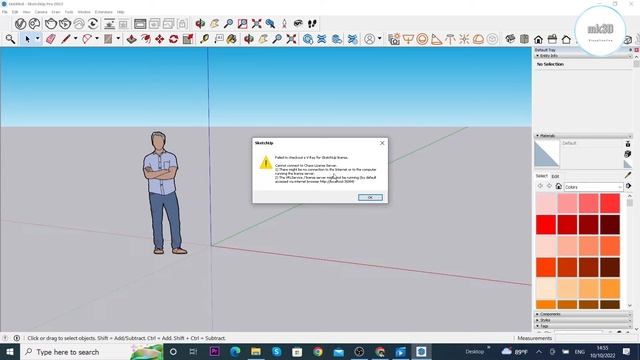This screenshot has width=640, height=360.
Task: Open File Explorer from taskbar
Action: tap(256, 352)
